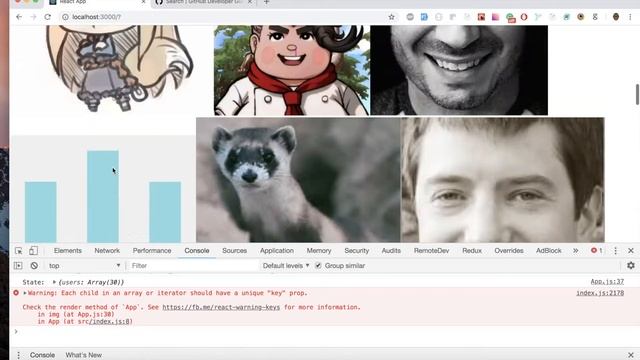Open the top JavaScript context dropdown
Screen dimensions: 640x360
click(84, 266)
